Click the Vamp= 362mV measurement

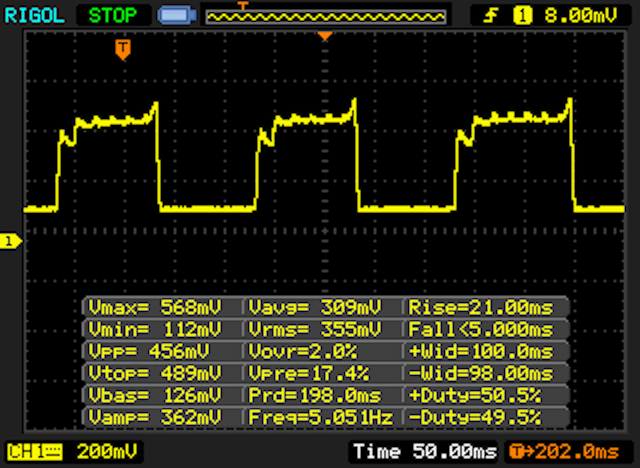pos(155,417)
